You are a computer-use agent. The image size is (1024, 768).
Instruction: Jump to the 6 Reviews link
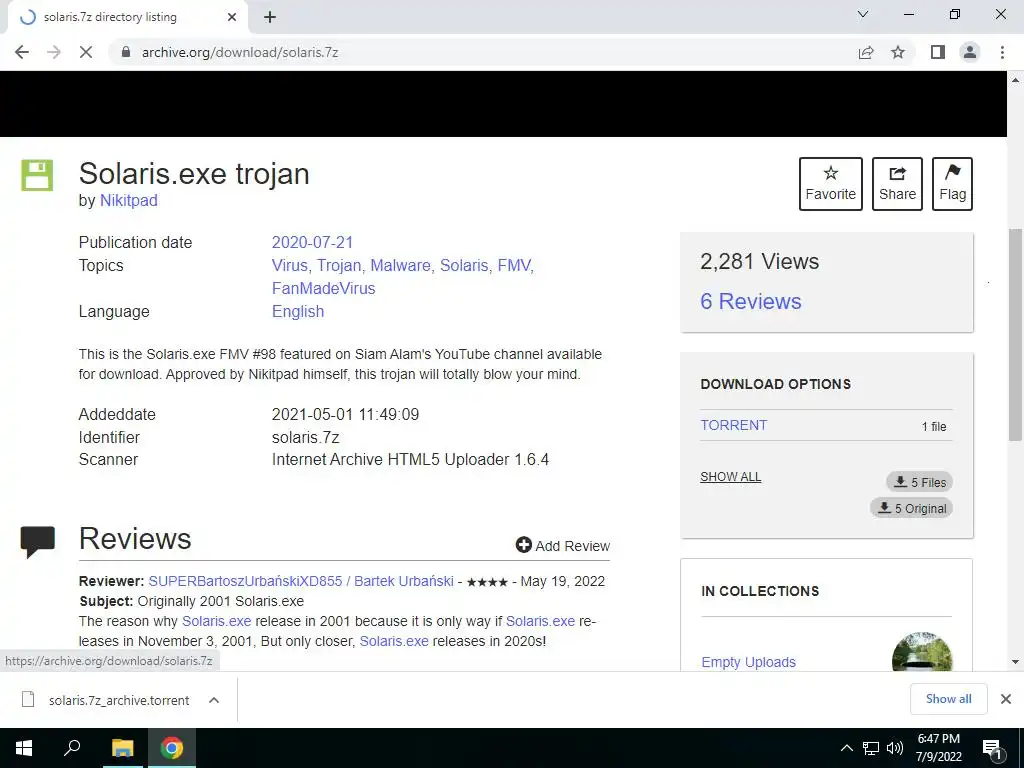pyautogui.click(x=750, y=301)
